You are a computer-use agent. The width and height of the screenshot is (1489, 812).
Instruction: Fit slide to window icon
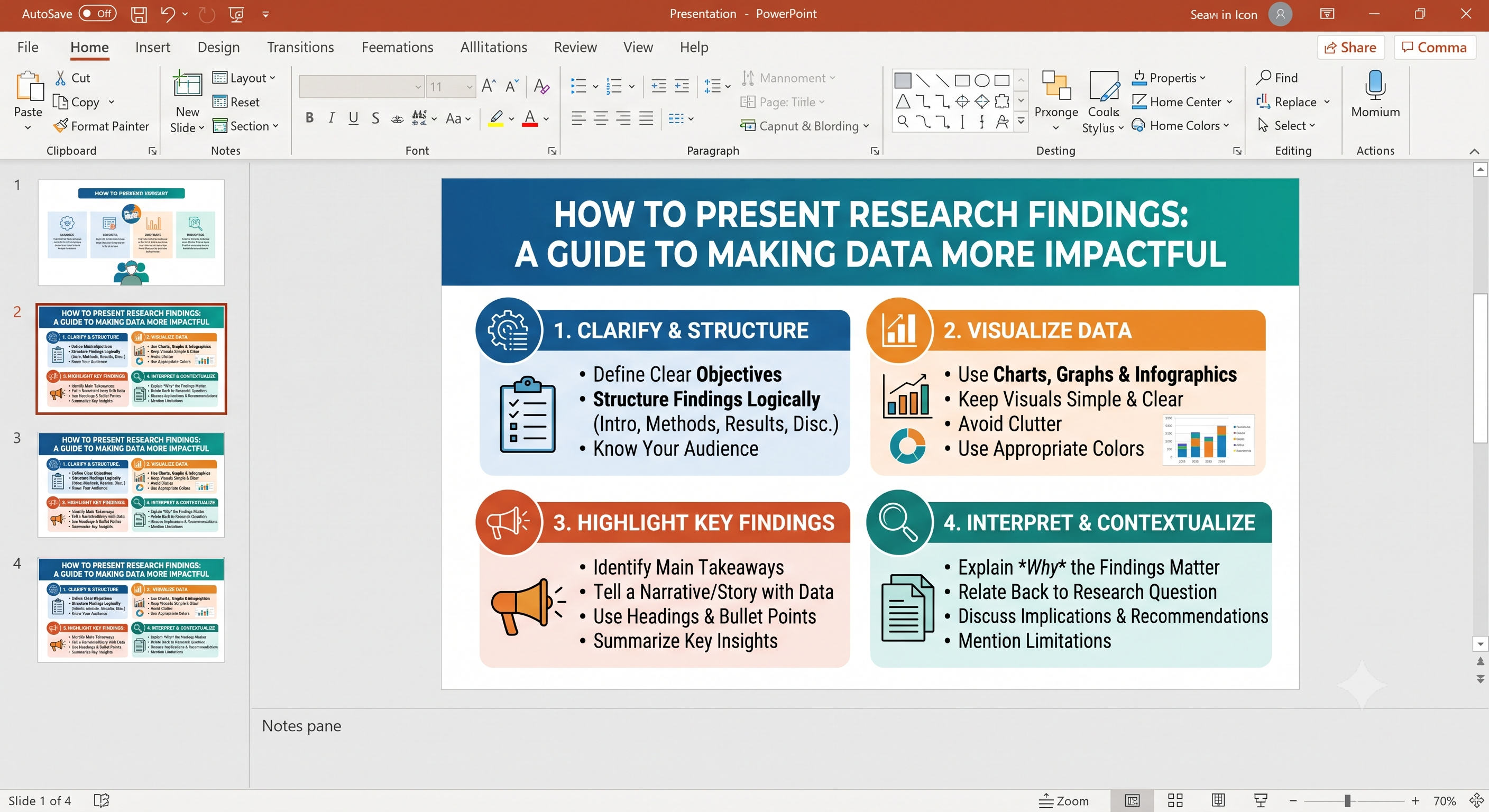[1476, 800]
